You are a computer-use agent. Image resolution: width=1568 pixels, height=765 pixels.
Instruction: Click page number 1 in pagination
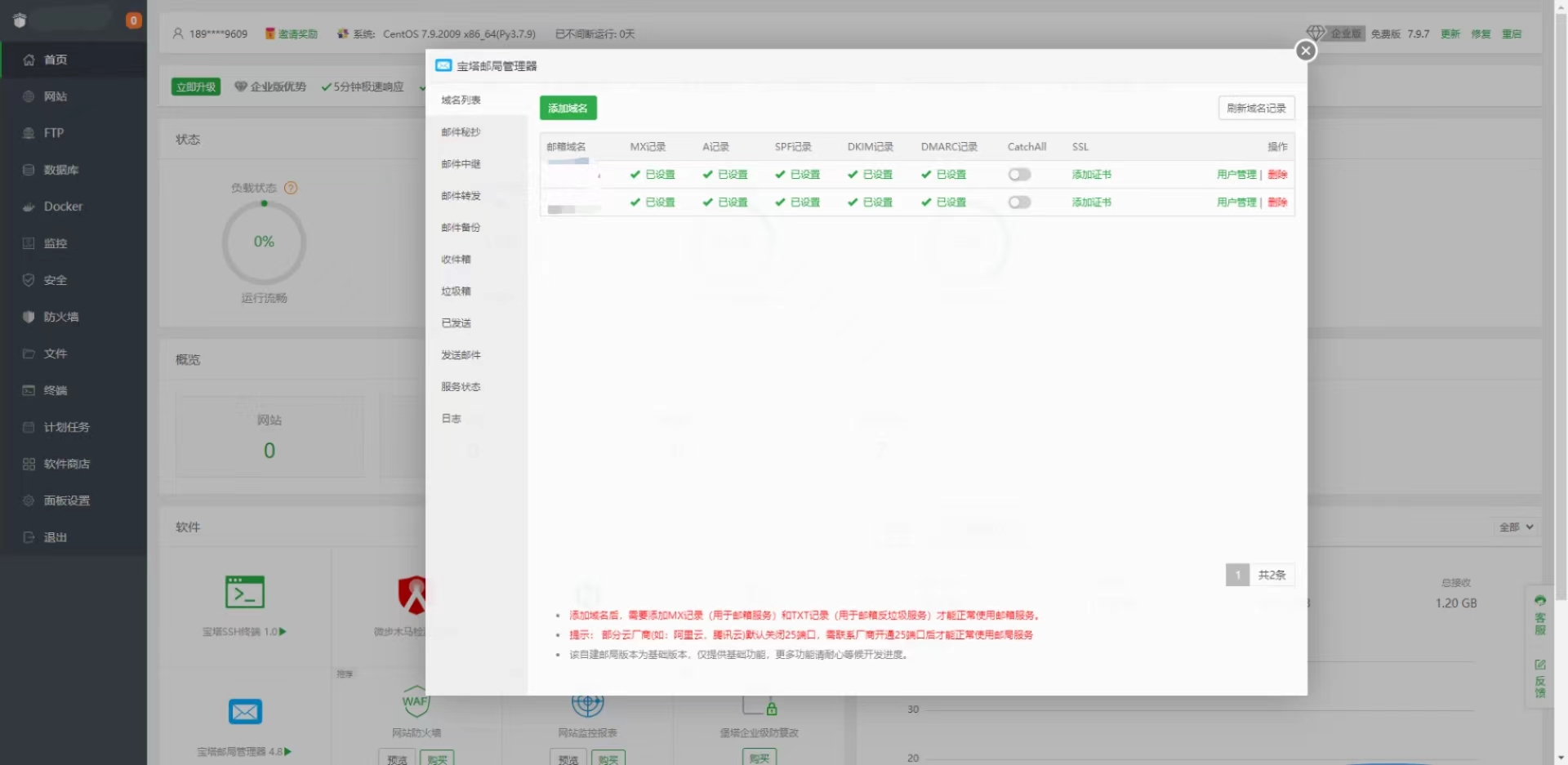tap(1237, 575)
